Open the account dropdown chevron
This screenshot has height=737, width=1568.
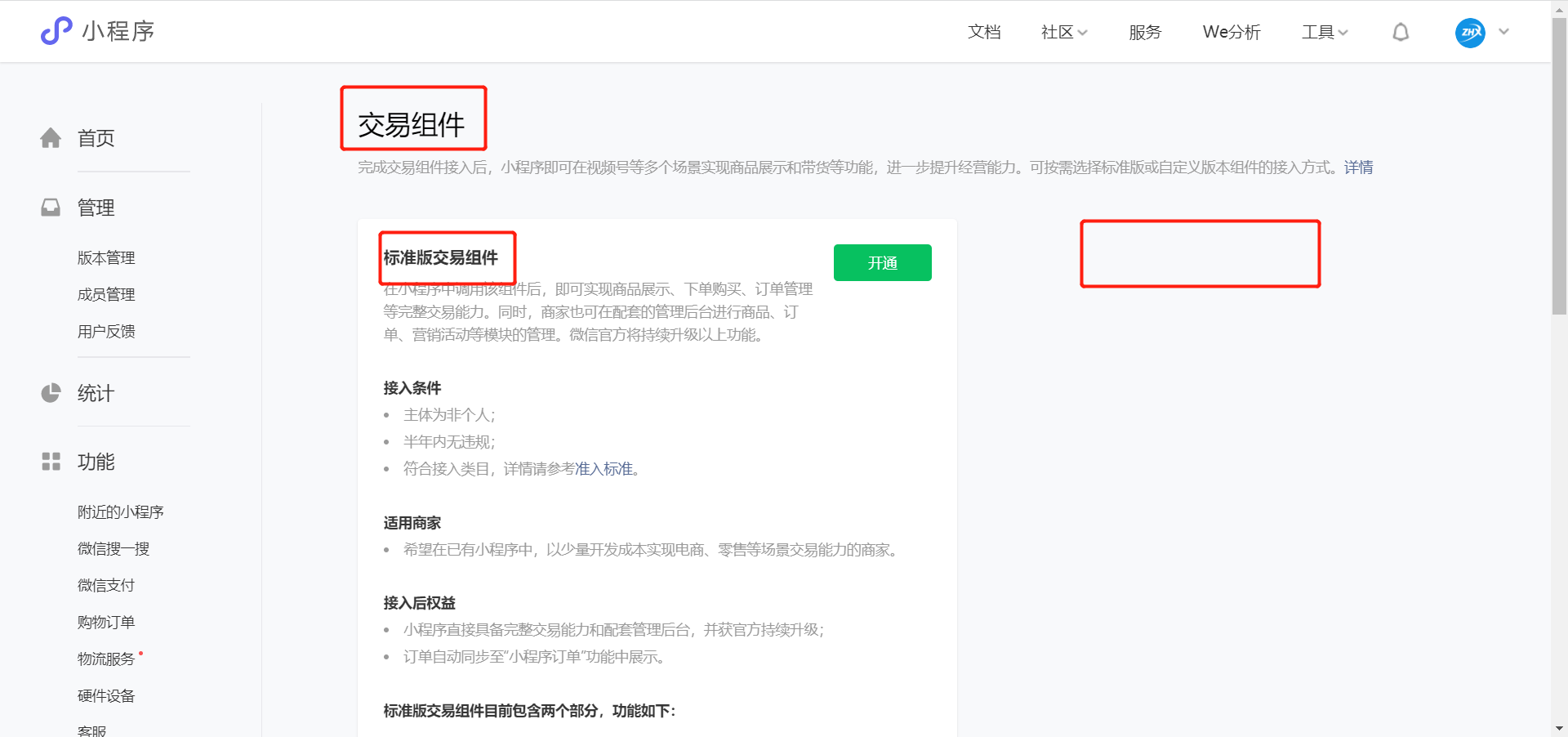point(1504,32)
